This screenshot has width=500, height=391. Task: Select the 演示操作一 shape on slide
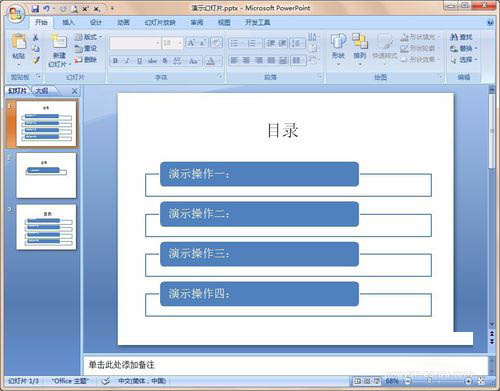259,174
